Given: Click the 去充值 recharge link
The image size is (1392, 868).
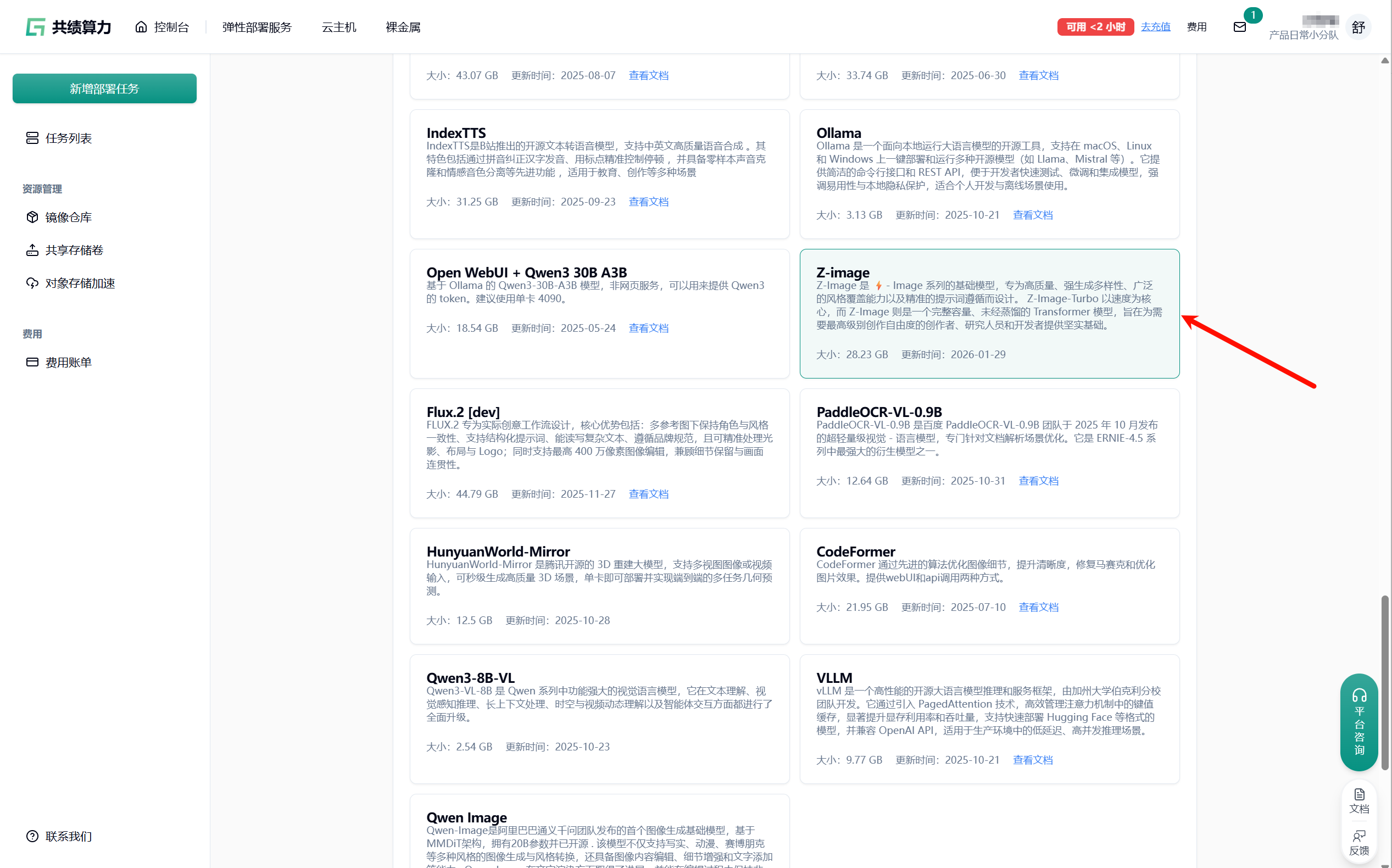Looking at the screenshot, I should point(1155,27).
